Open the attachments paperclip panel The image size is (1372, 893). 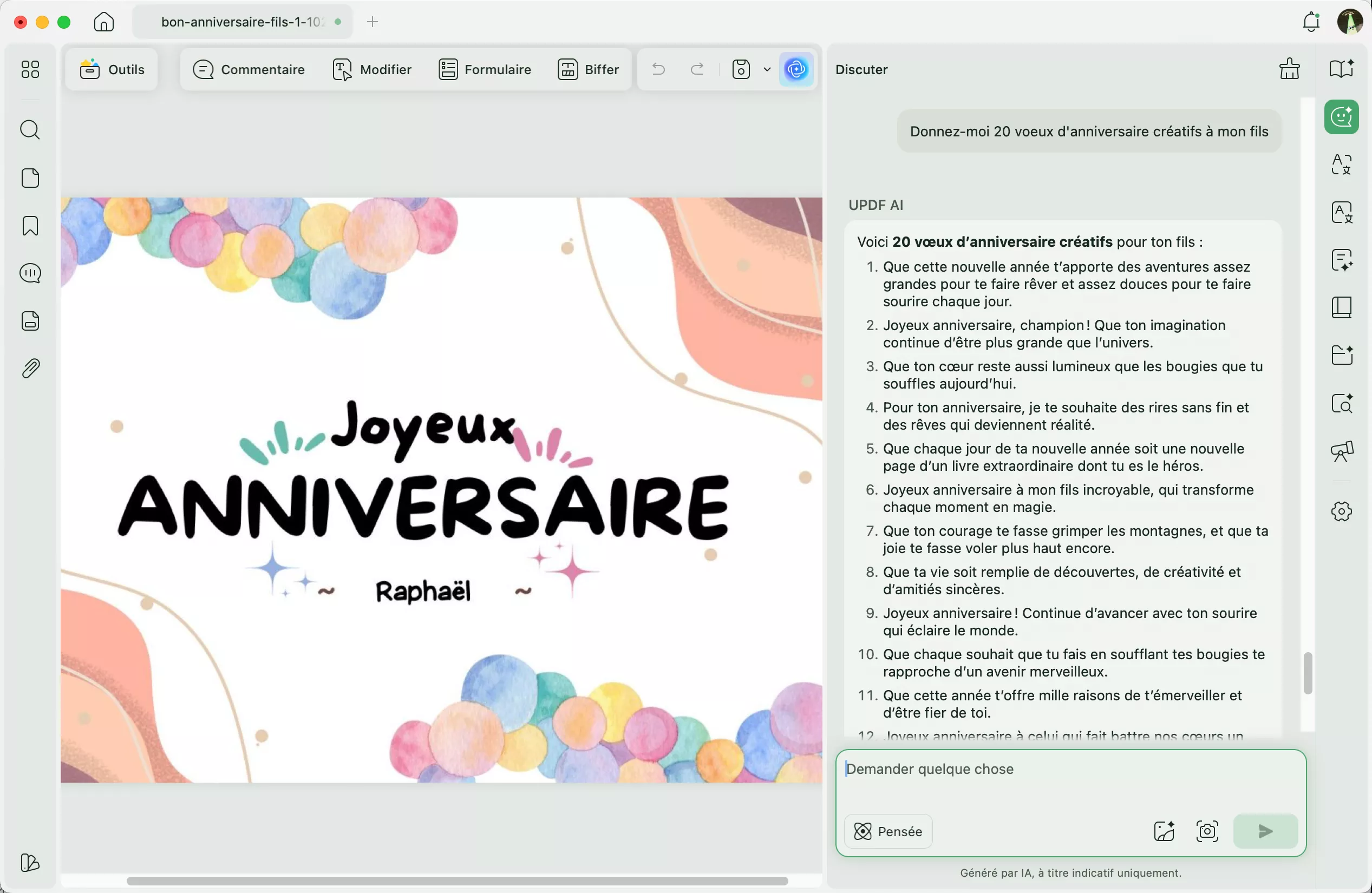point(30,368)
